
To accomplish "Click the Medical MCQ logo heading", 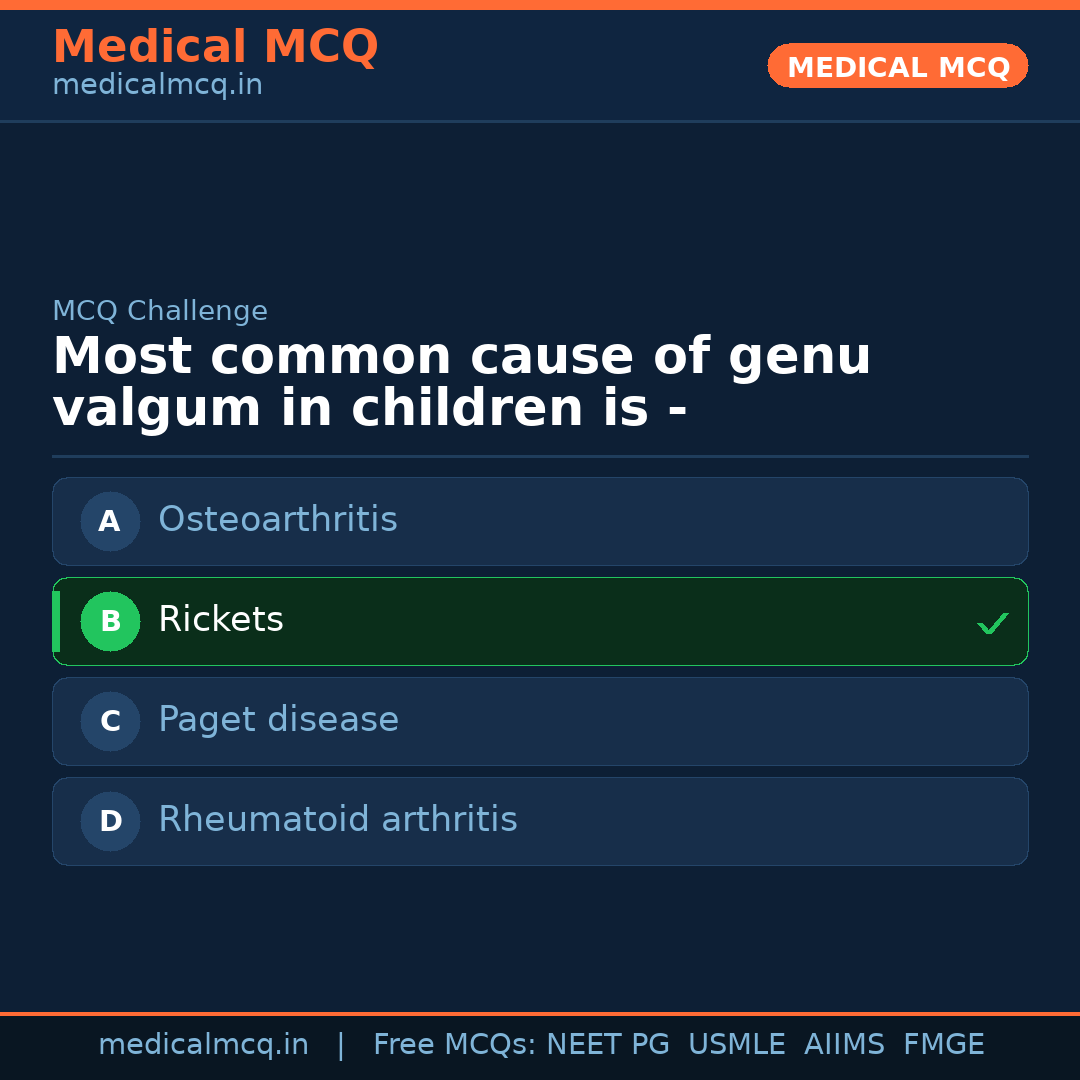I will point(215,46).
